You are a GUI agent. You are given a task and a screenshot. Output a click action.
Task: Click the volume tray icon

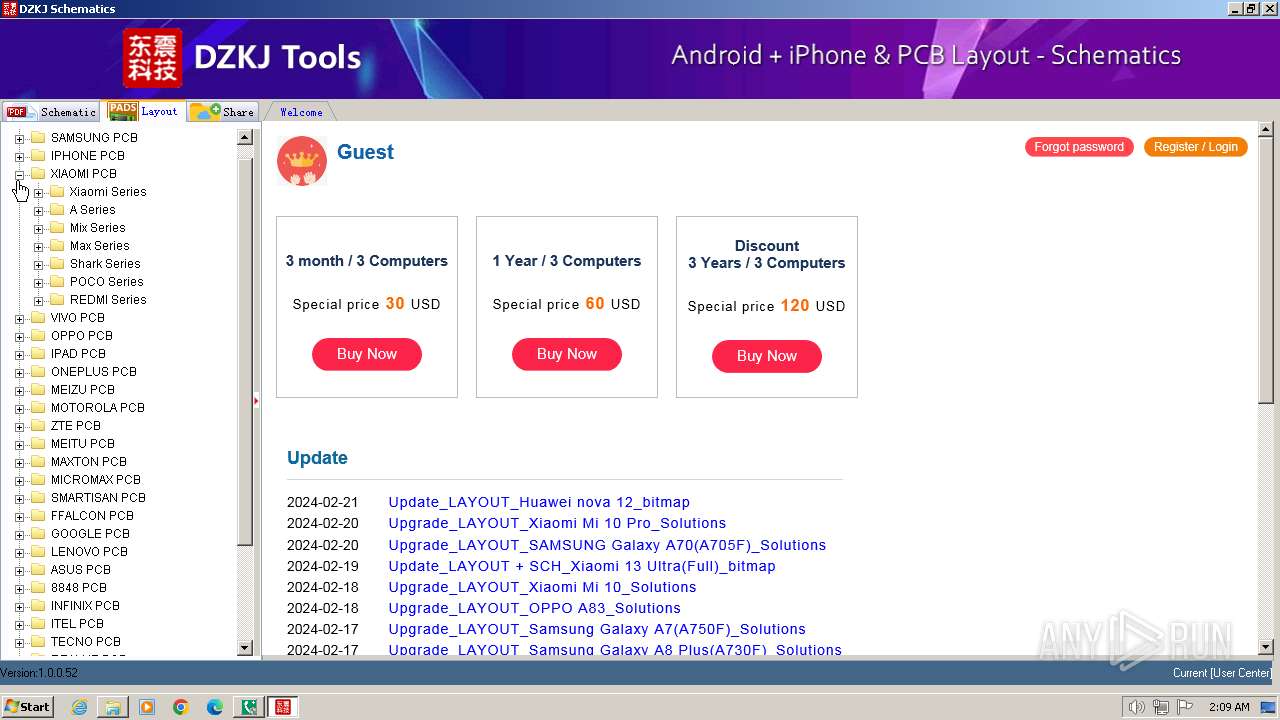click(1137, 707)
